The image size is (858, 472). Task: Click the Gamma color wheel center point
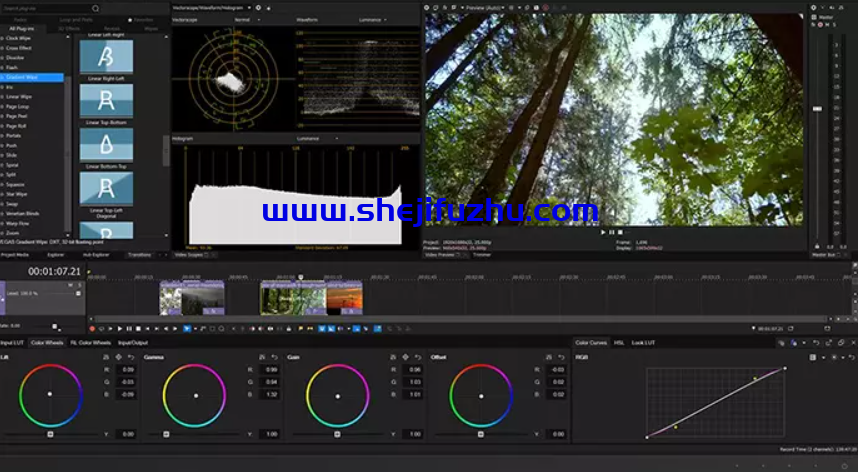click(196, 395)
